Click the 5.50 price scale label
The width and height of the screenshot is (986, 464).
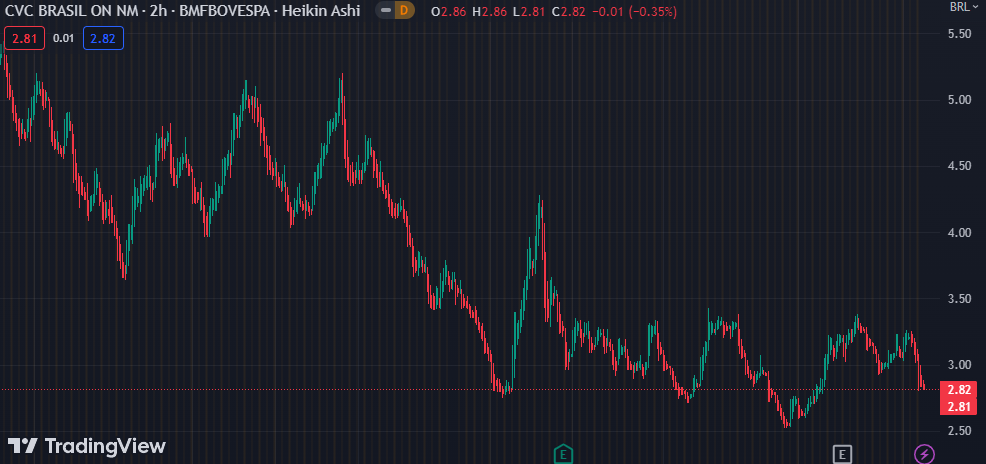pos(960,34)
